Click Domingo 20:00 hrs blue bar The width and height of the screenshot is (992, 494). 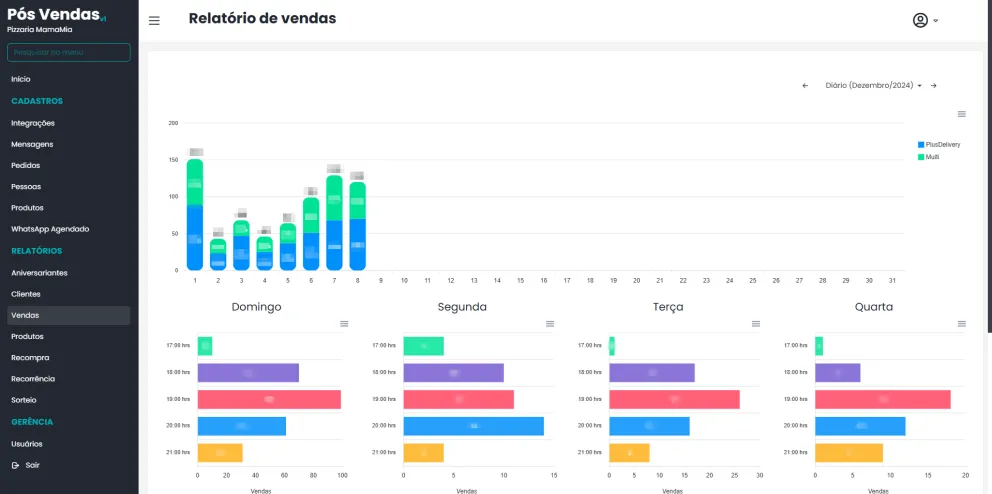click(x=242, y=426)
